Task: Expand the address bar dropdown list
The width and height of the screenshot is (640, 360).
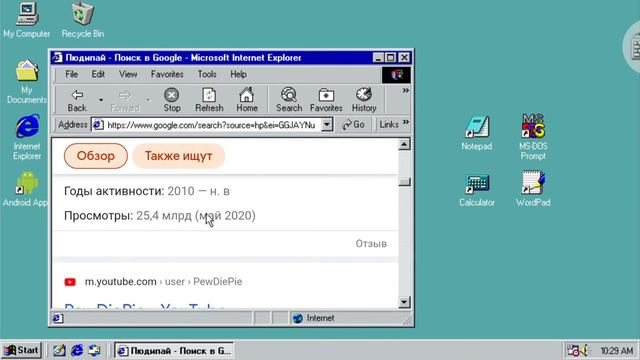Action: coord(327,125)
